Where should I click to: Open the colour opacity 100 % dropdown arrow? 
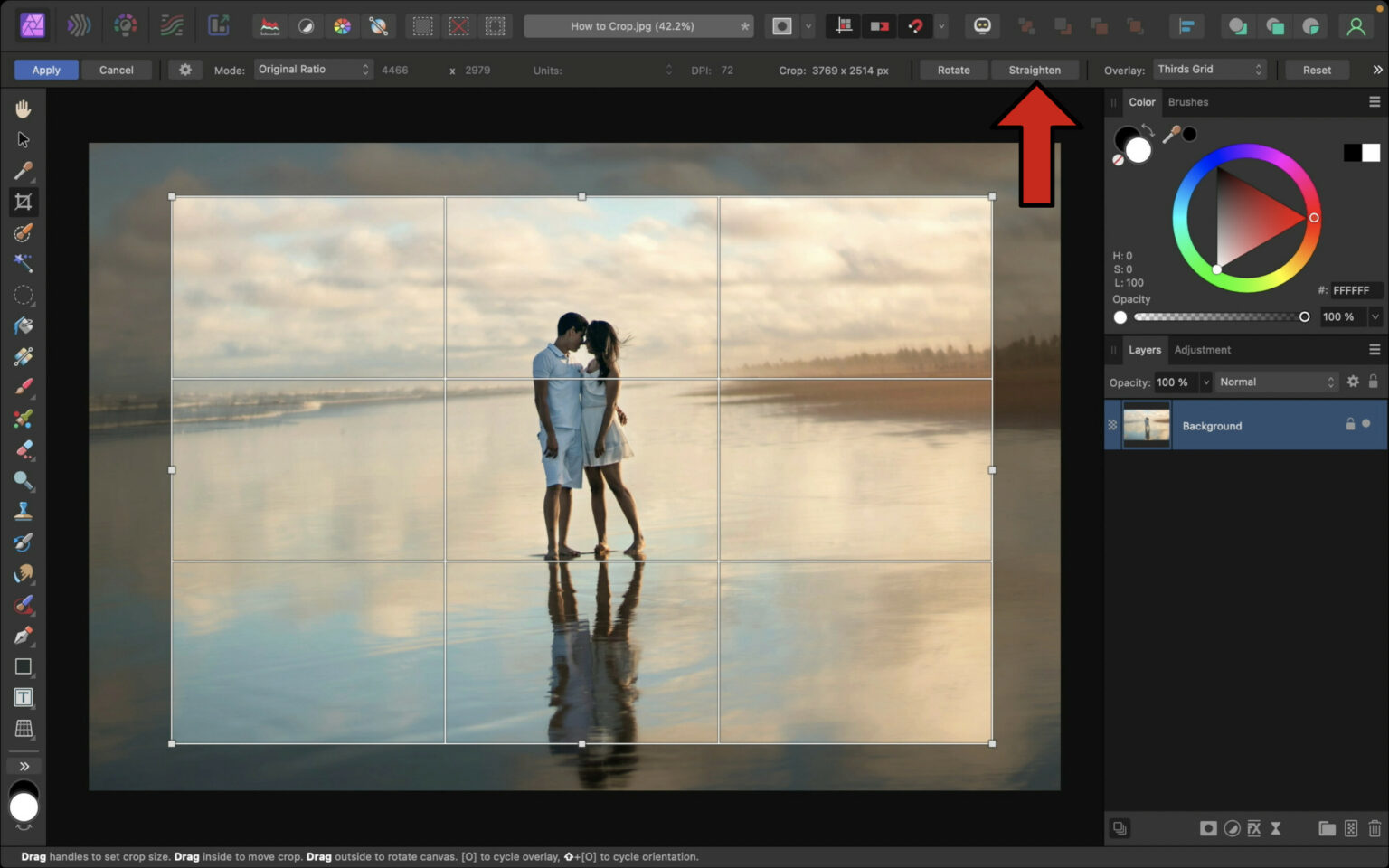1375,316
